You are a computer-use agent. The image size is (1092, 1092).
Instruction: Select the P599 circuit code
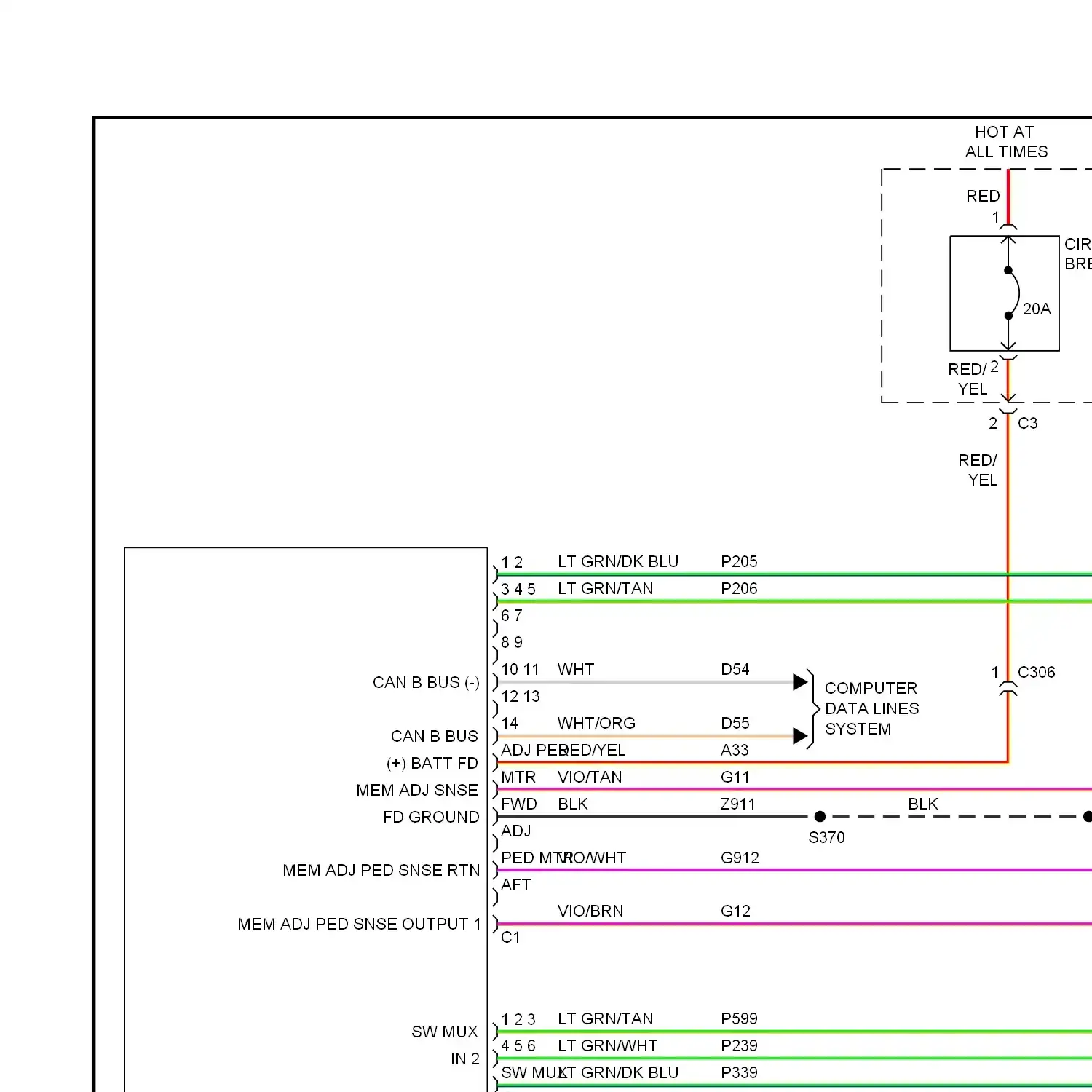(739, 1018)
